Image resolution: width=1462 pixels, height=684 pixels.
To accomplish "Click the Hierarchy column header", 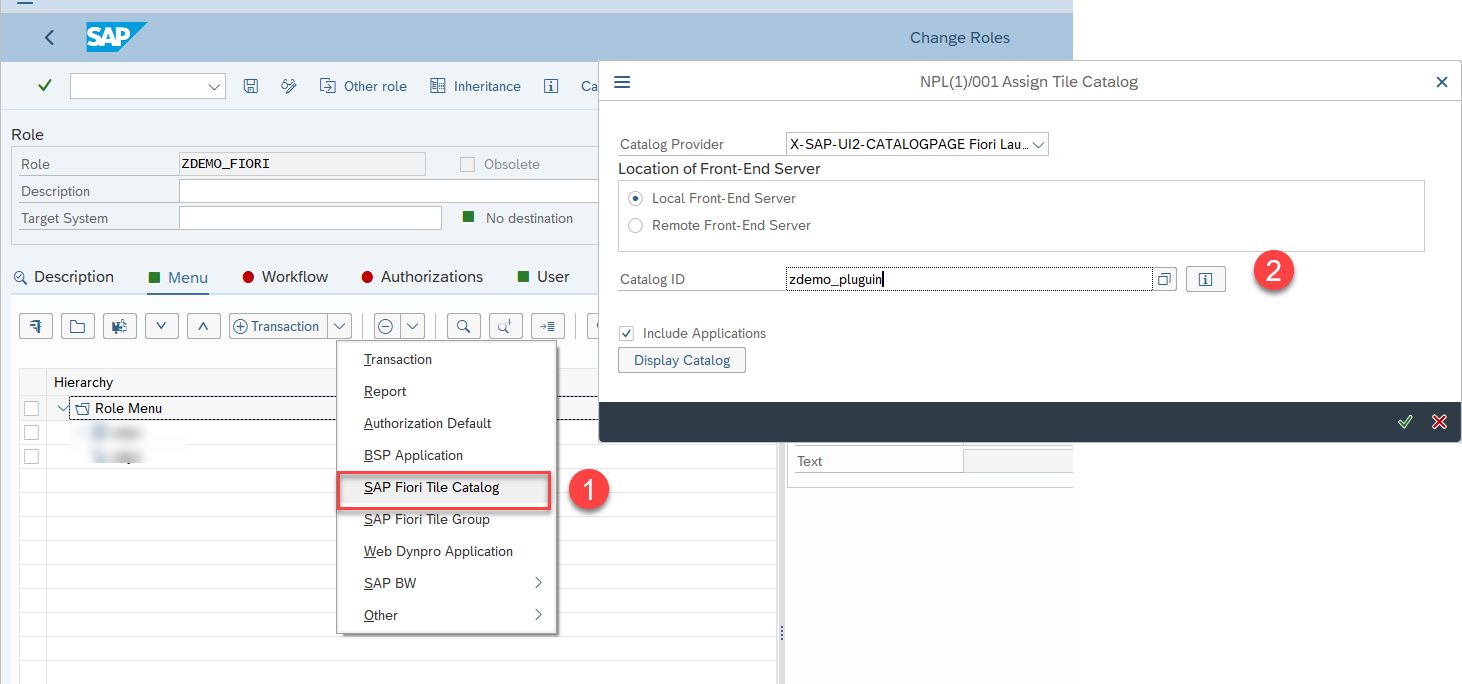I will click(x=84, y=382).
